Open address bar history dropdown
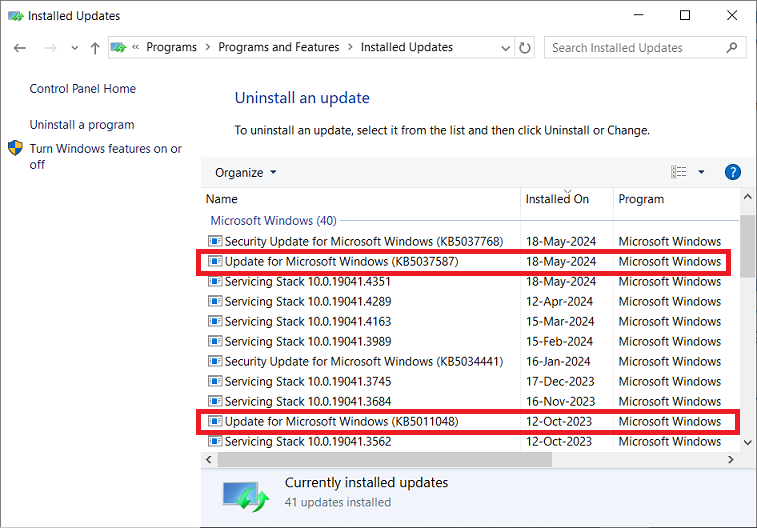This screenshot has width=757, height=528. [x=505, y=48]
